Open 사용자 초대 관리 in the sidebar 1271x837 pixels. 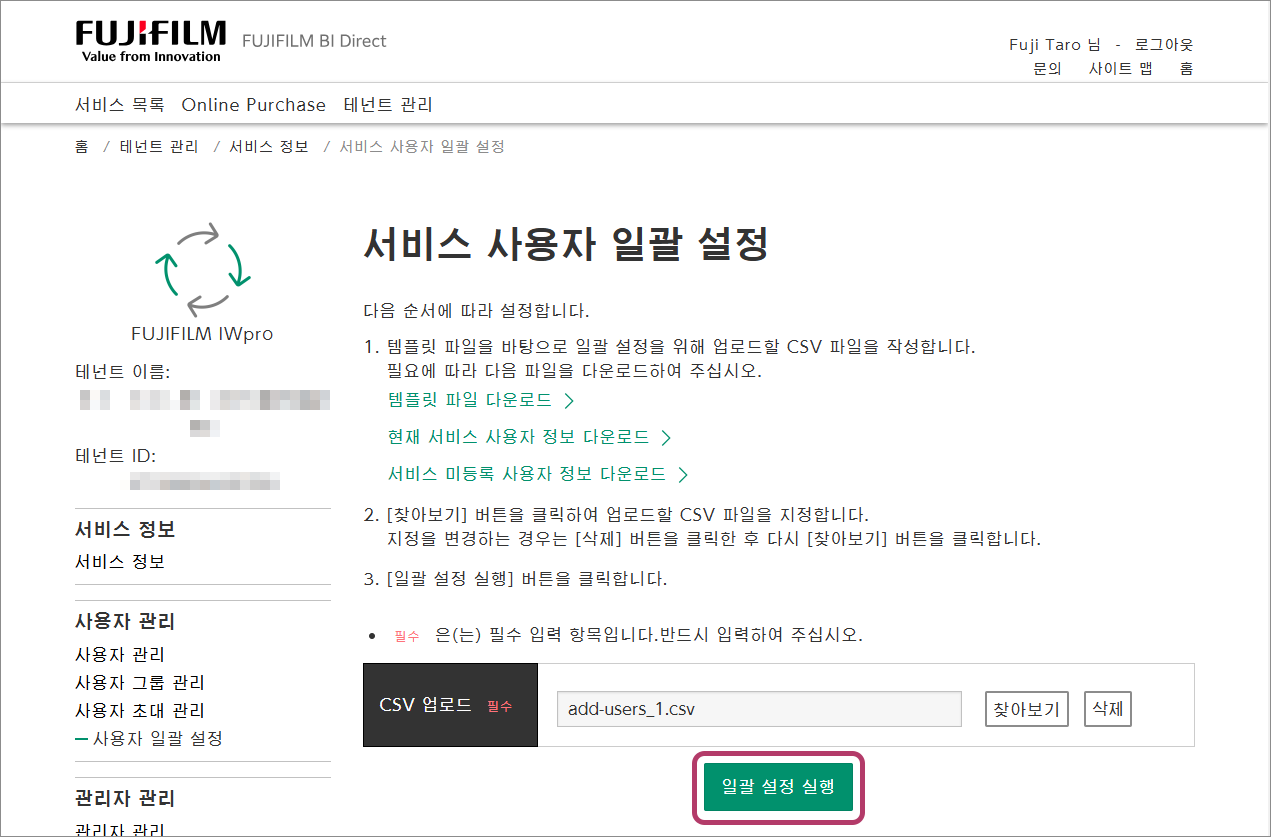click(140, 711)
